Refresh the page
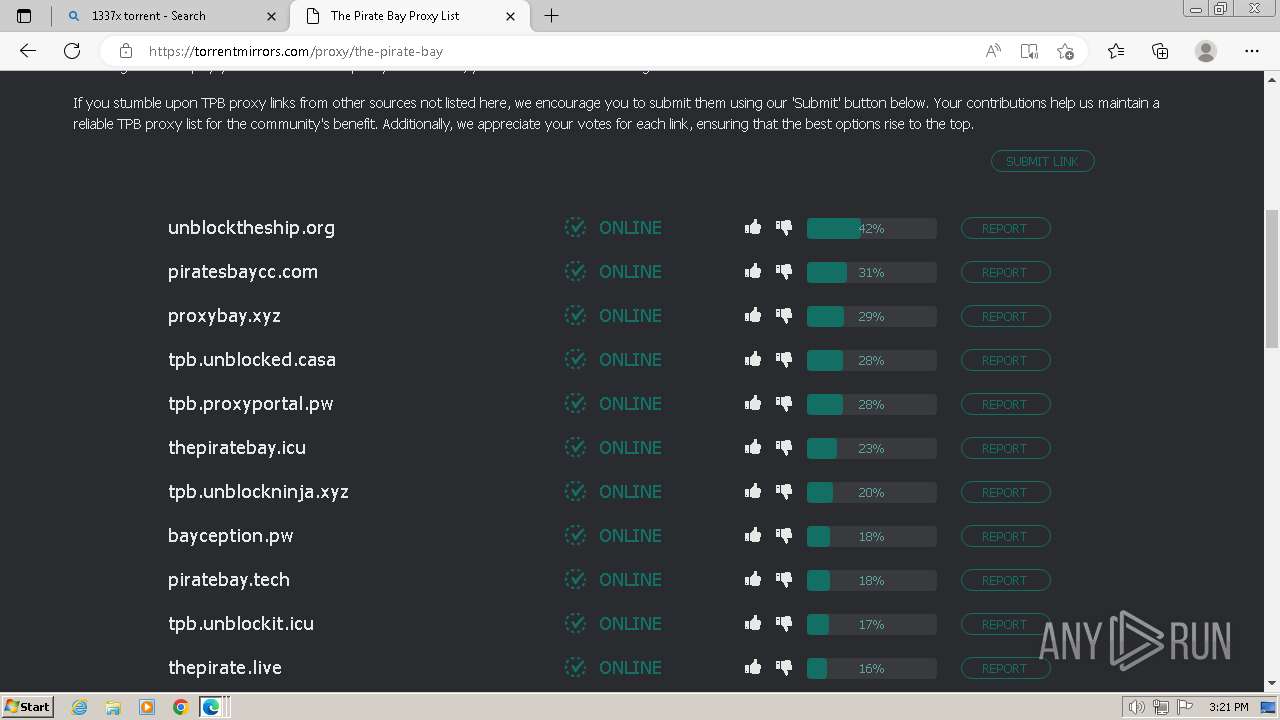Image resolution: width=1280 pixels, height=720 pixels. tap(72, 51)
